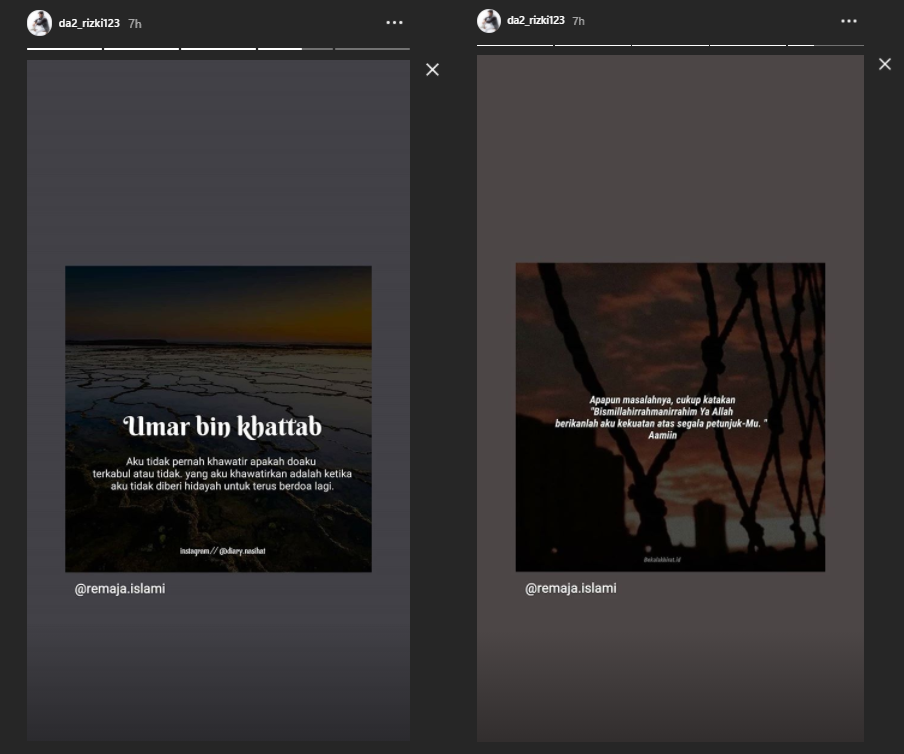Open the three-dot options menu on the right story
The height and width of the screenshot is (754, 904).
(848, 21)
